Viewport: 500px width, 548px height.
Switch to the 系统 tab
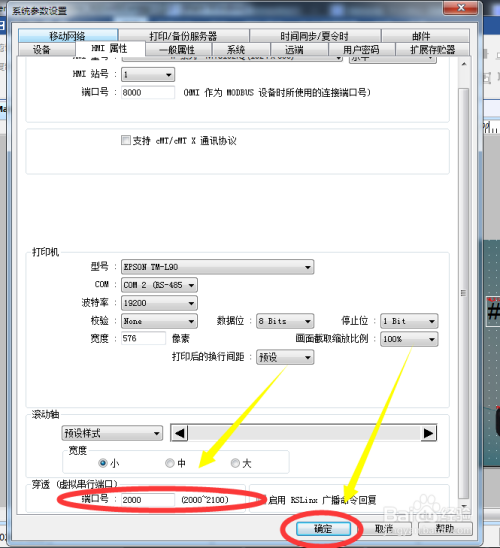(241, 49)
